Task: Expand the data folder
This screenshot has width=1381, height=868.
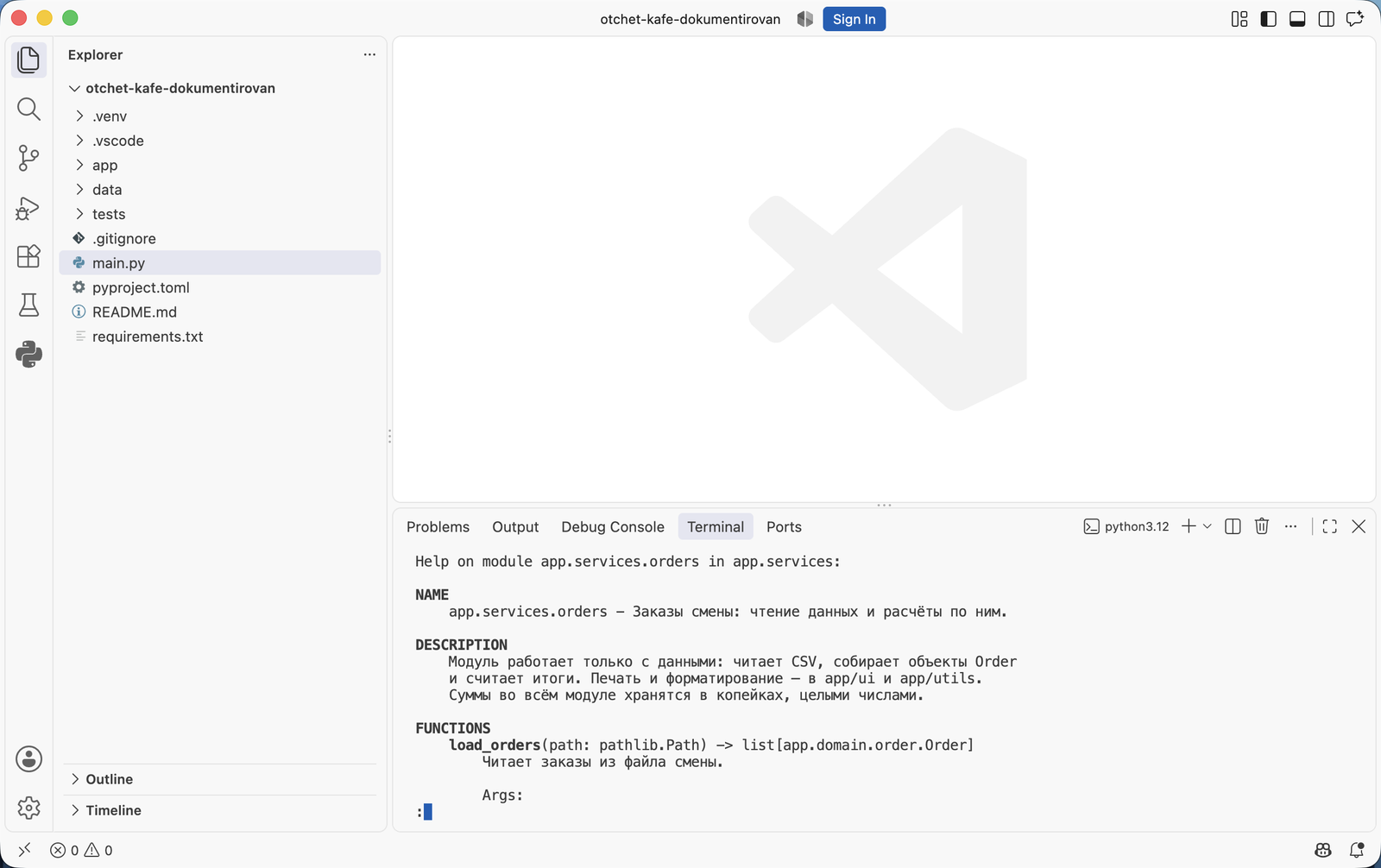Action: click(220, 190)
